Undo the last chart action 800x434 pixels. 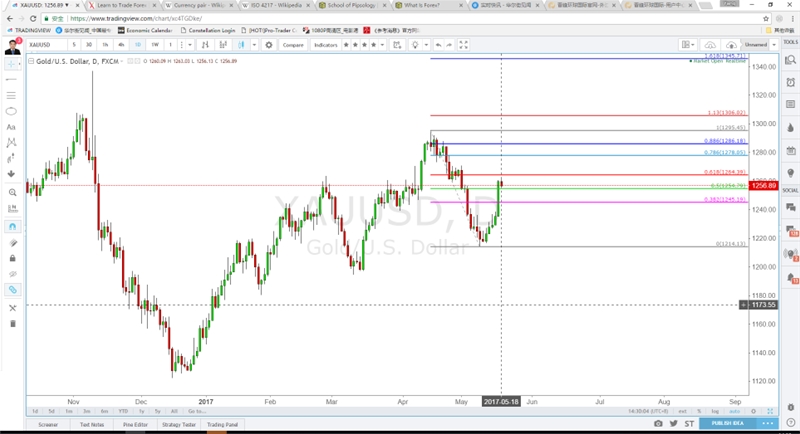tap(438, 45)
